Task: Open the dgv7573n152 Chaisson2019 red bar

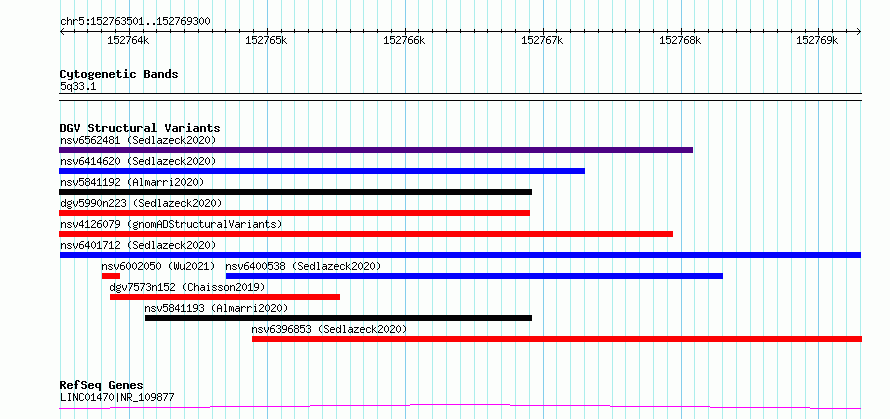Action: click(x=225, y=297)
